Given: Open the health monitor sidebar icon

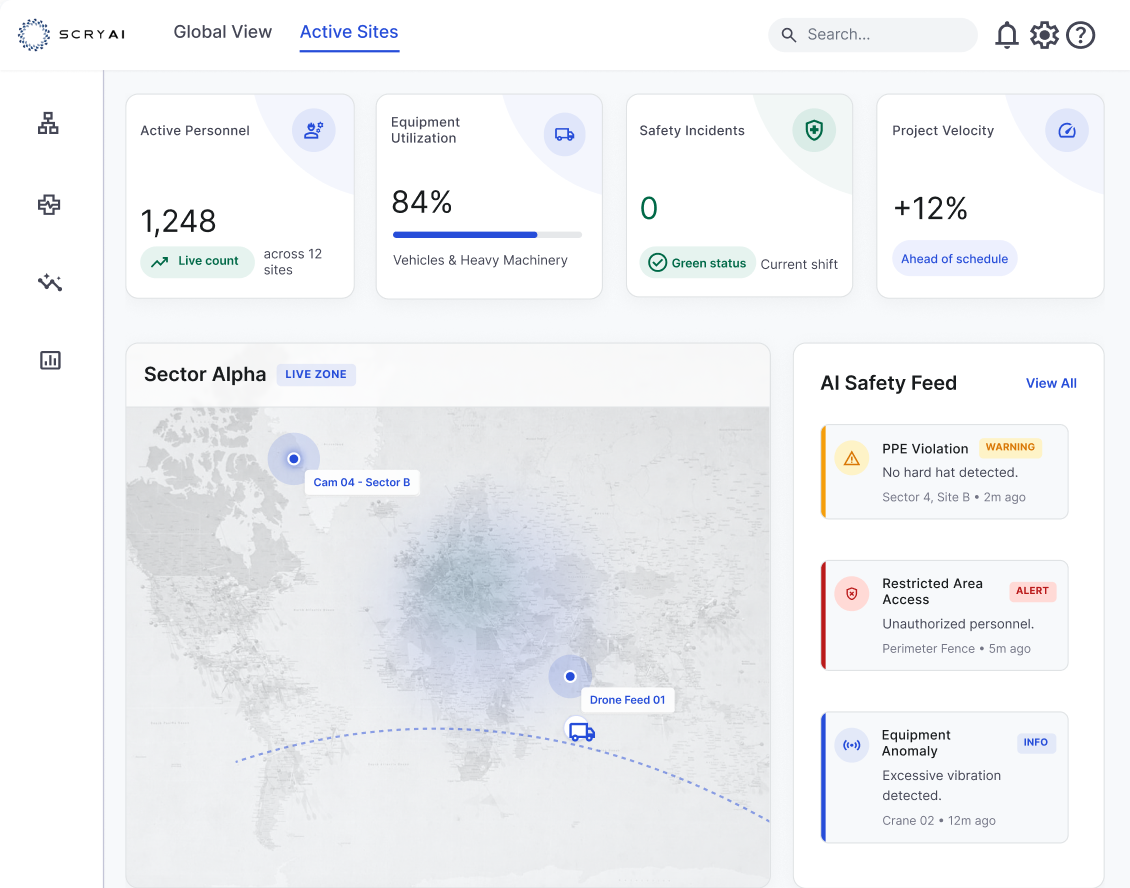Looking at the screenshot, I should click(48, 205).
